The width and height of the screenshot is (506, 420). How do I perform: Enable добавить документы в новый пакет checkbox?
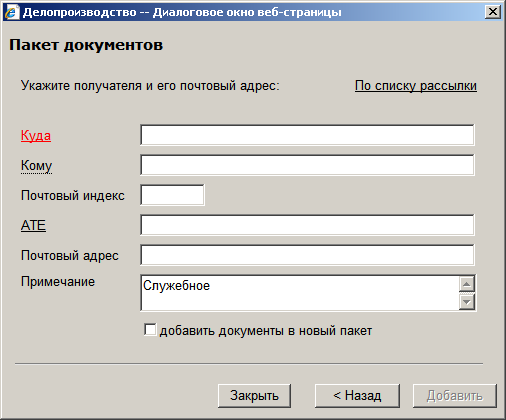(x=150, y=330)
